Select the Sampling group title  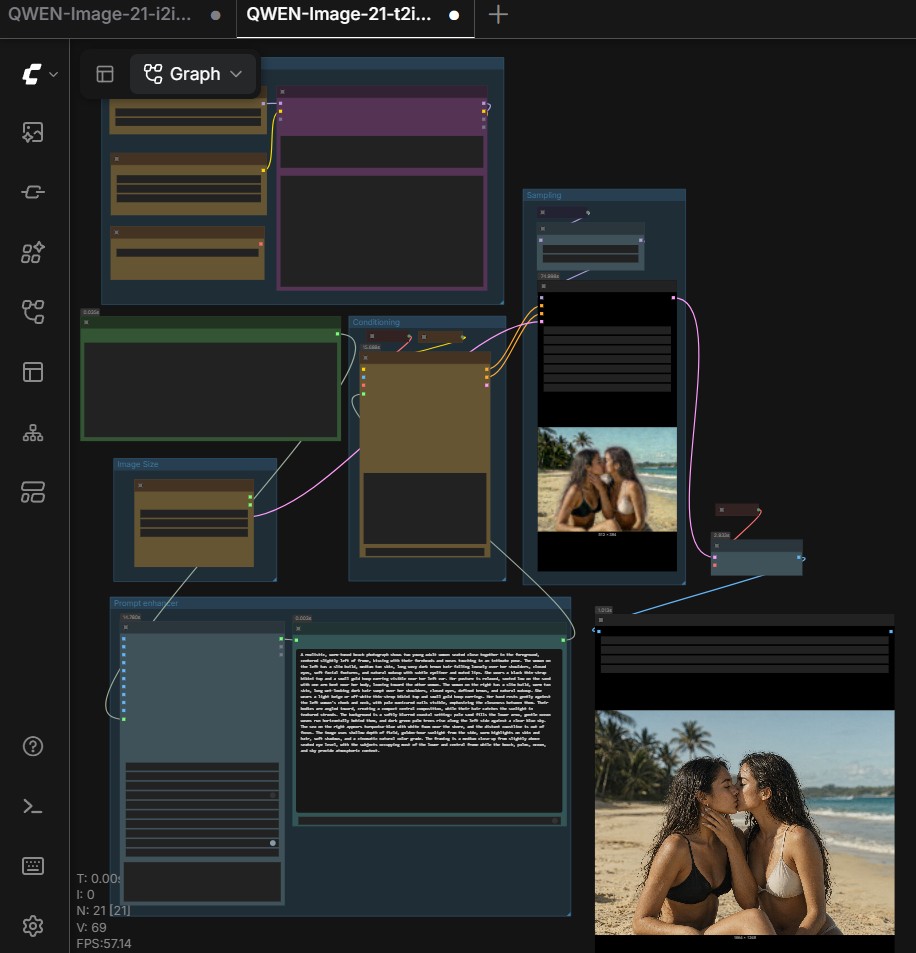pyautogui.click(x=544, y=195)
